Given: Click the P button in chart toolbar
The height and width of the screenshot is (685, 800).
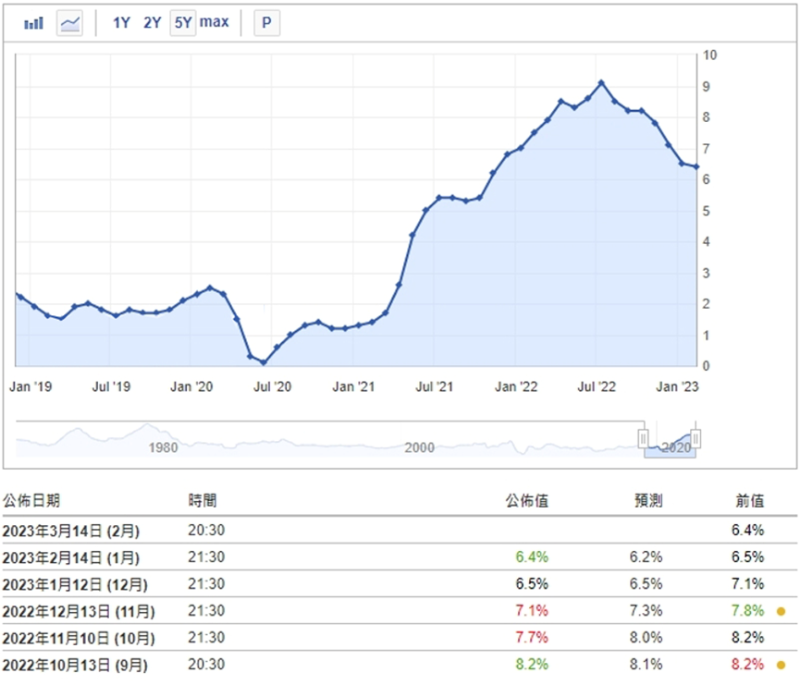Looking at the screenshot, I should tap(266, 23).
